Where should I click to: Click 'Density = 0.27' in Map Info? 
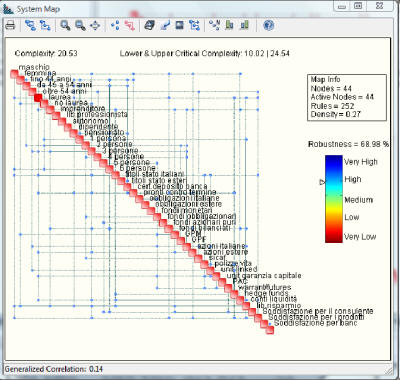(x=335, y=114)
